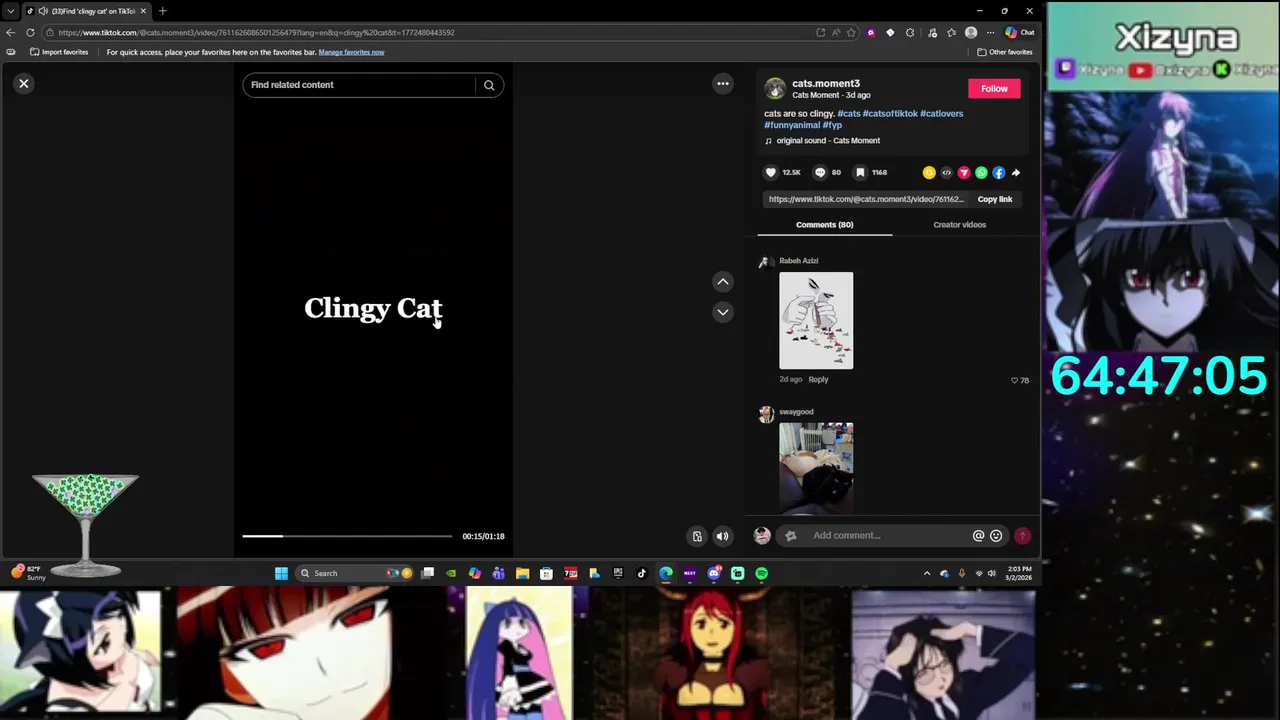Mute the video using speaker icon
The height and width of the screenshot is (720, 1280).
tap(723, 536)
